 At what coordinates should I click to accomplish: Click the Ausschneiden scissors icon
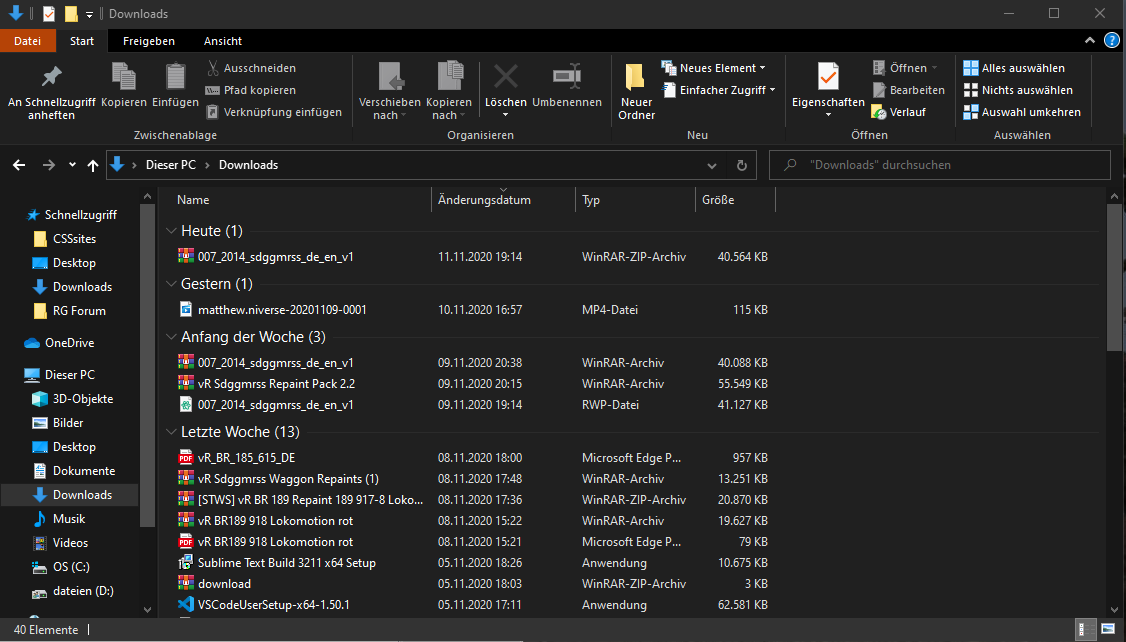(x=213, y=68)
